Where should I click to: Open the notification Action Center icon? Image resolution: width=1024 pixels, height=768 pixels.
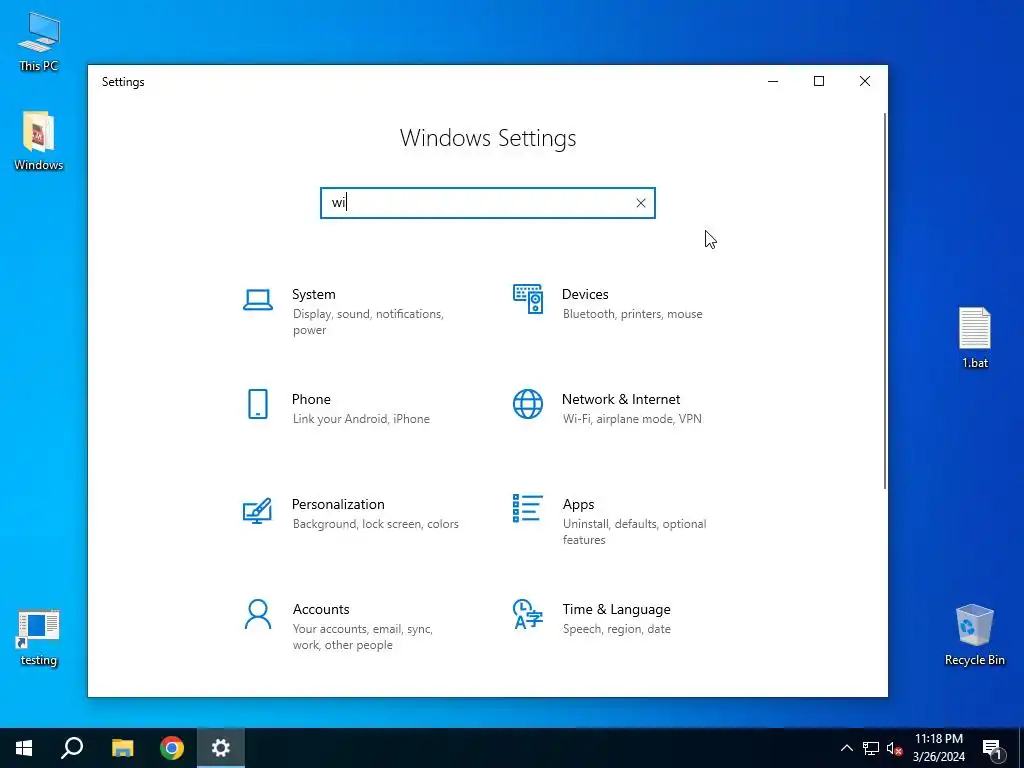click(x=993, y=748)
